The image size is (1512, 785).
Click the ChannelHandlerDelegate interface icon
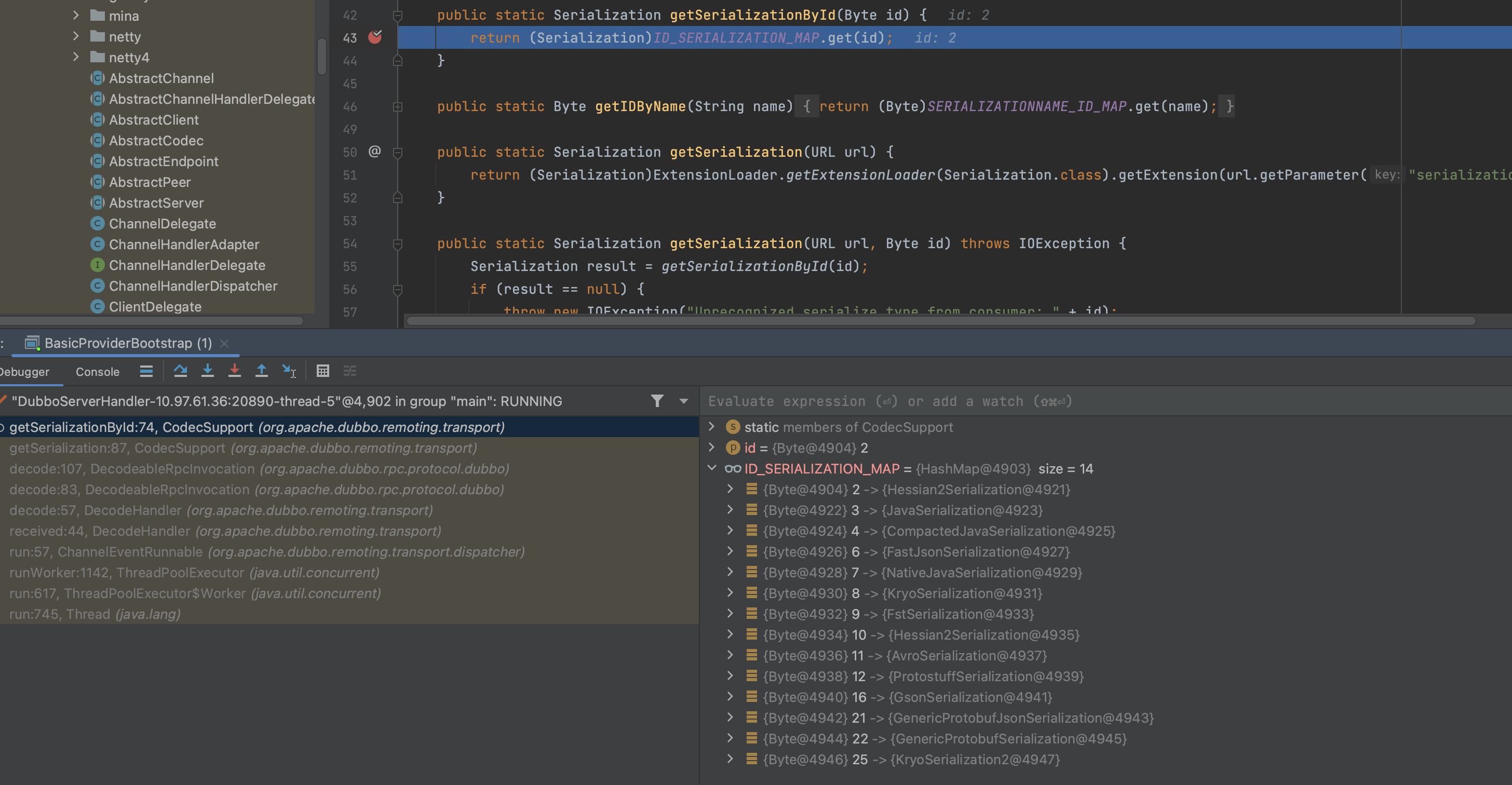[x=98, y=265]
